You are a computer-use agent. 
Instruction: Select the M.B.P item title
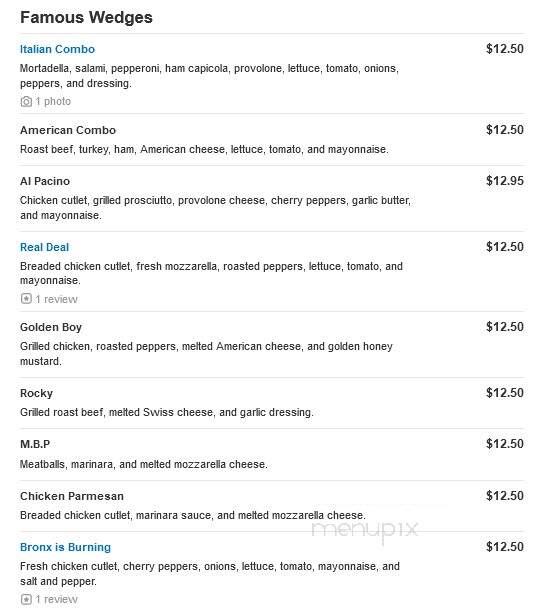[x=35, y=444]
